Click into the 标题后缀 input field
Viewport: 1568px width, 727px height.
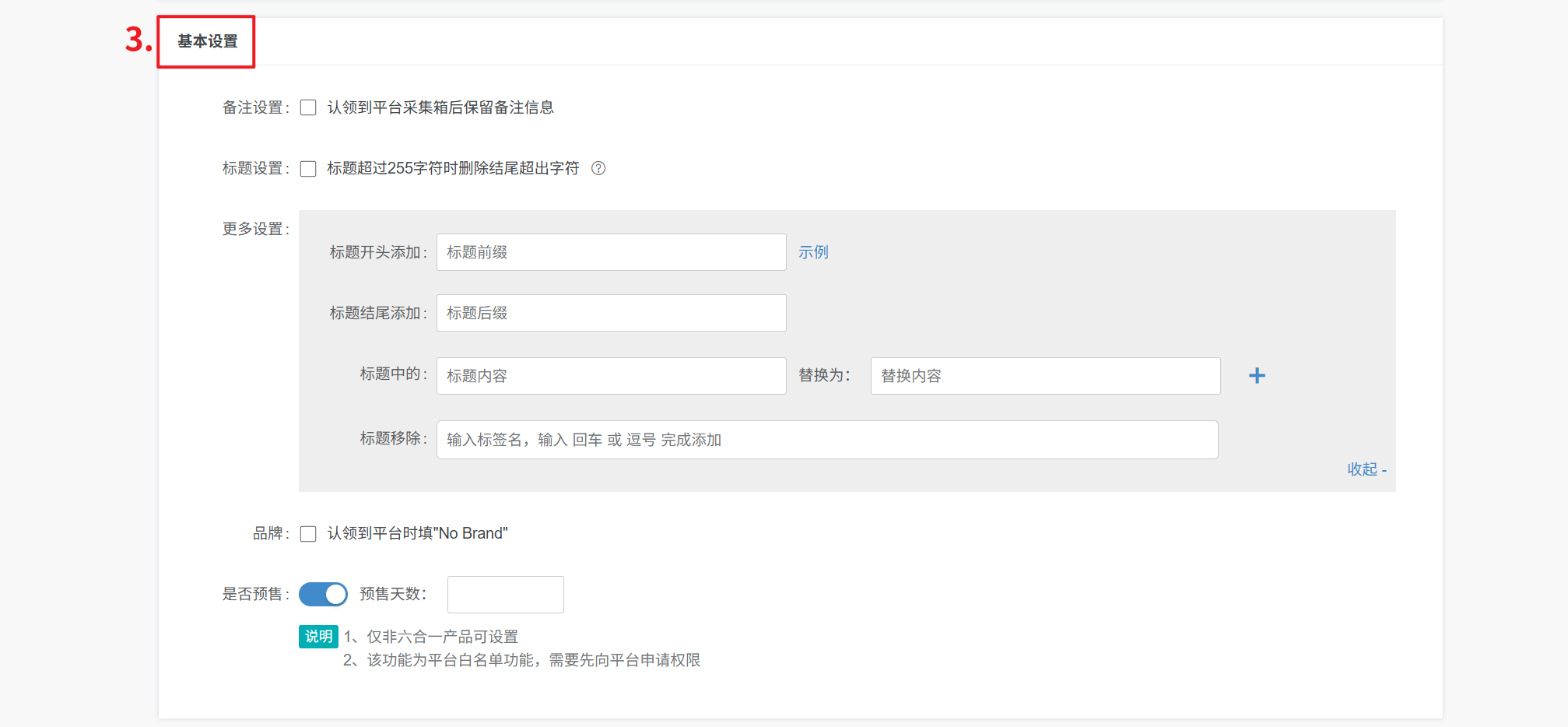(611, 313)
